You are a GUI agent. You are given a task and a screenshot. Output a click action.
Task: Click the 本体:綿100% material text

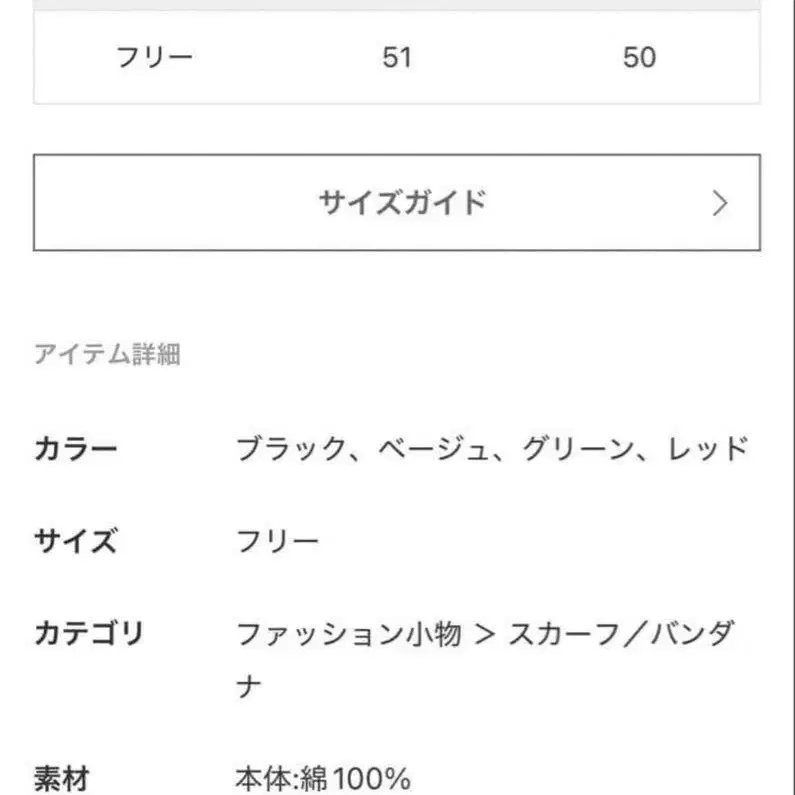(323, 777)
